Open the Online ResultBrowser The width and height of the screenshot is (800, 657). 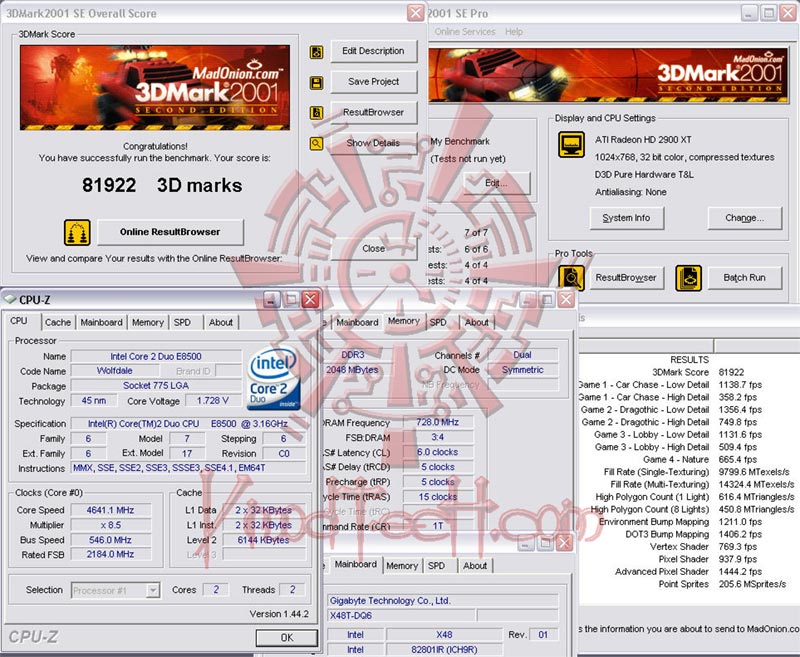pyautogui.click(x=170, y=232)
